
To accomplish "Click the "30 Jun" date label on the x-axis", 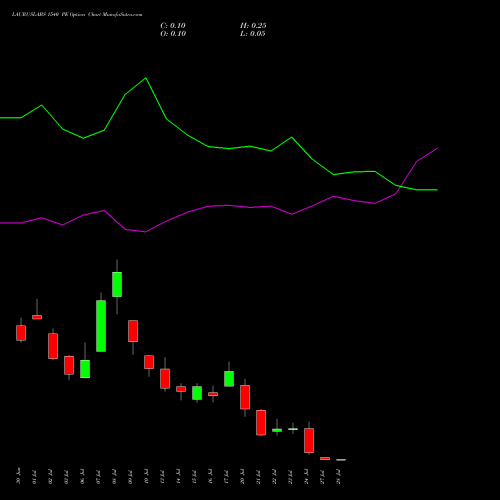I will point(18,477).
